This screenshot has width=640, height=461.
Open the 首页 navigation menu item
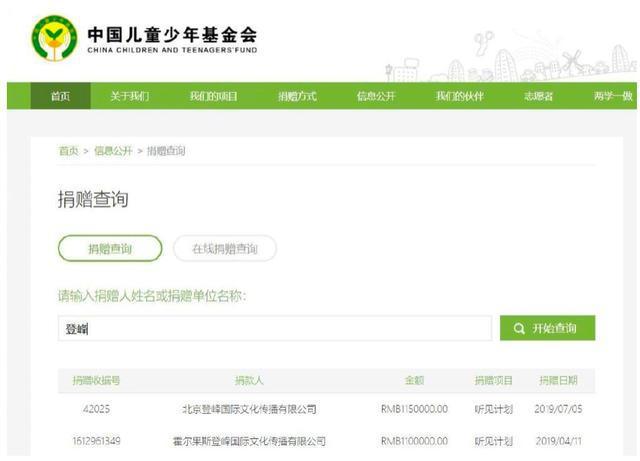point(61,96)
